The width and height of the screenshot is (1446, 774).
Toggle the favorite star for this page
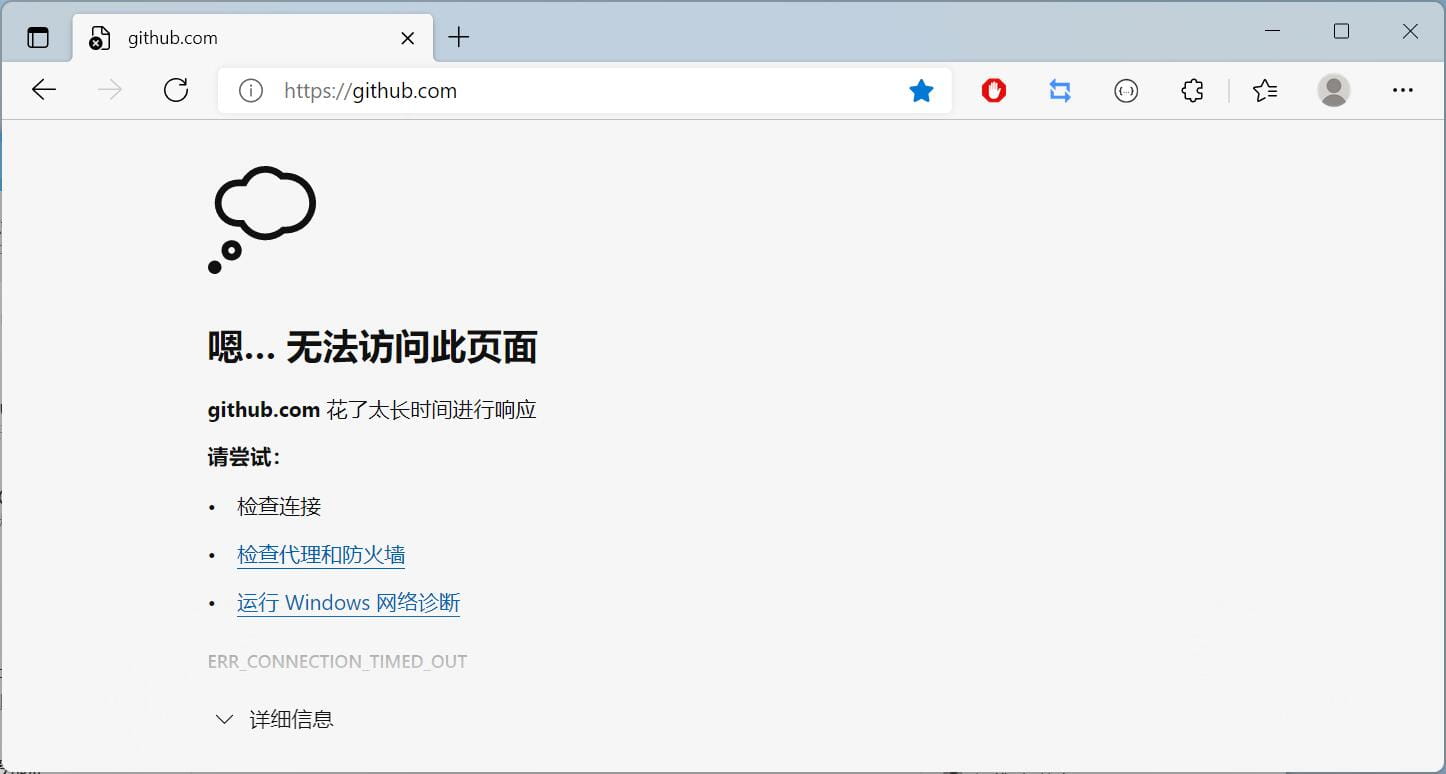coord(921,90)
